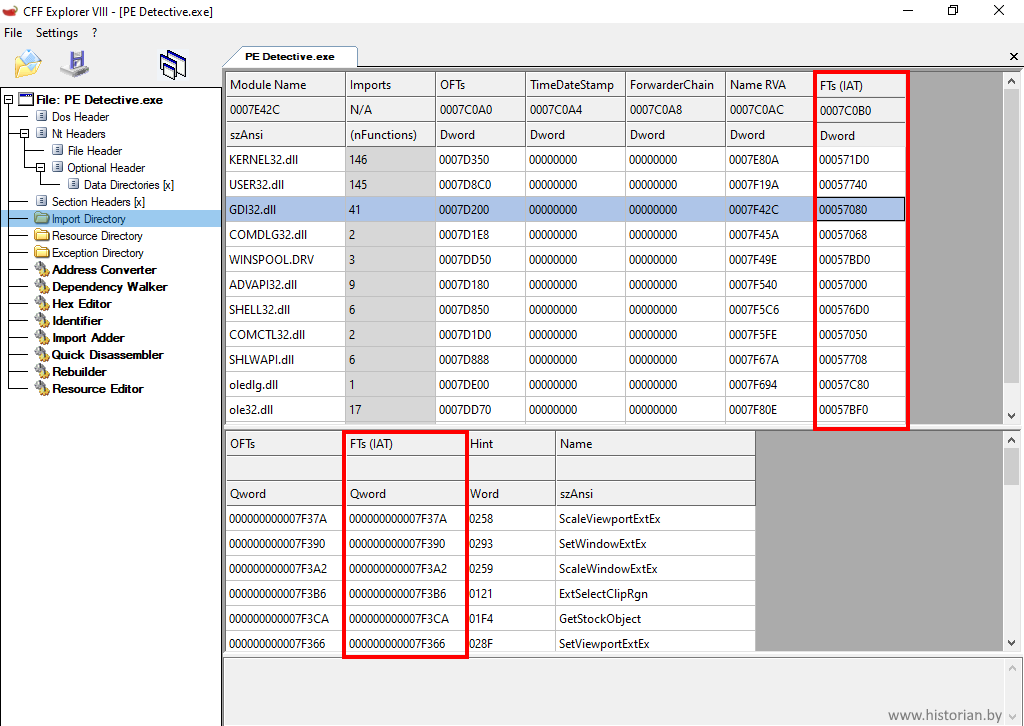
Task: Select the KERNEL32.dll module row
Action: coord(257,159)
